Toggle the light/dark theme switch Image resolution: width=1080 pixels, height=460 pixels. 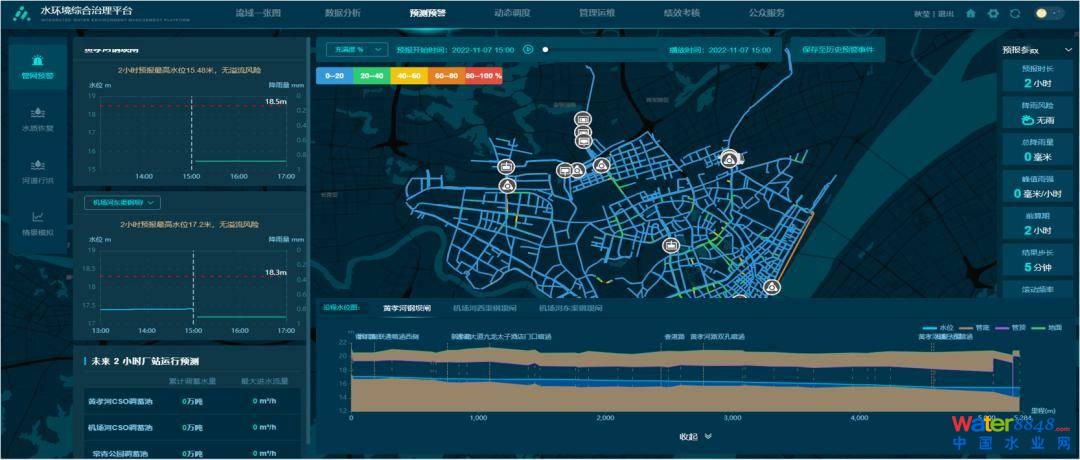[1049, 14]
